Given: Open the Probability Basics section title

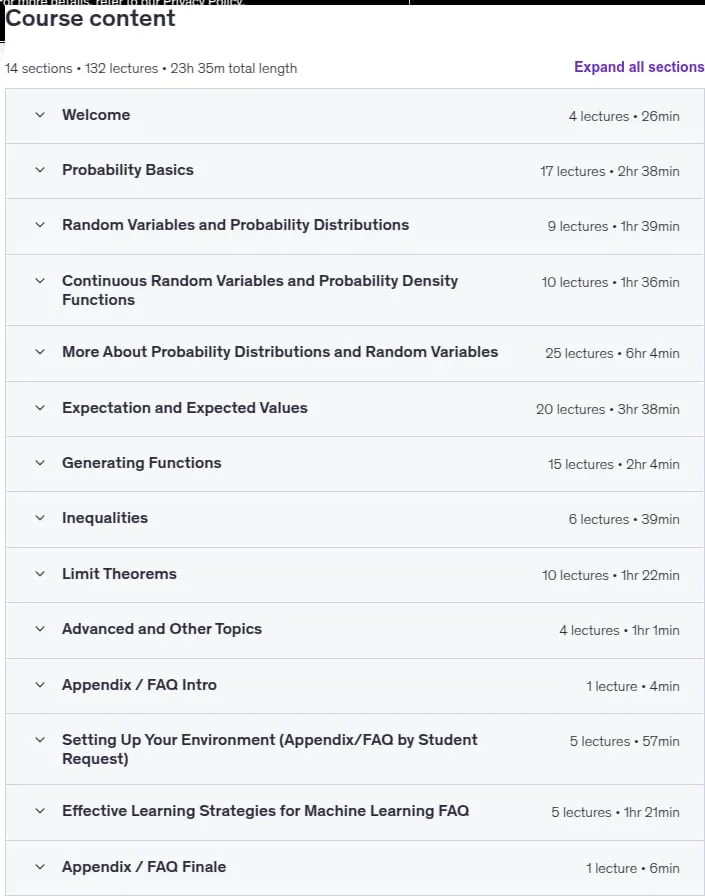Looking at the screenshot, I should [x=128, y=170].
